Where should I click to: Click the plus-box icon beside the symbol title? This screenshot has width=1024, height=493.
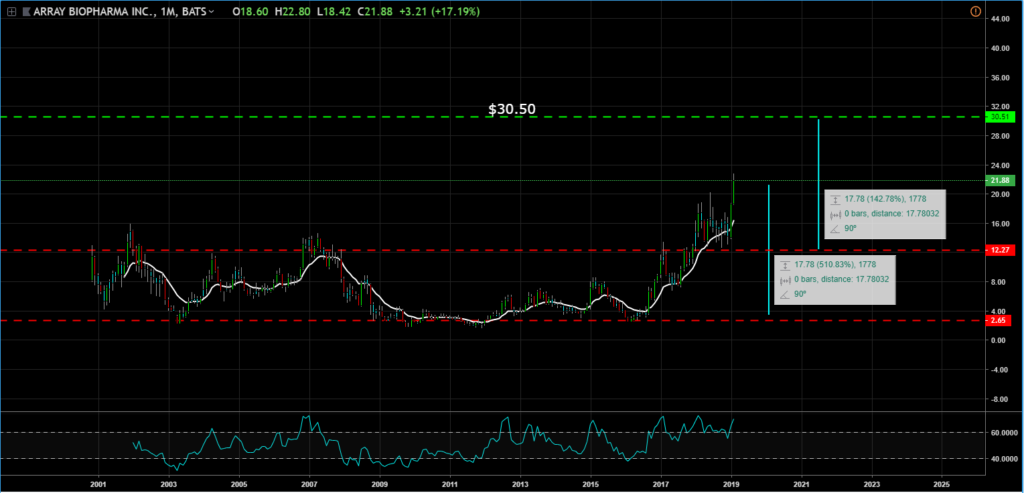[11, 12]
